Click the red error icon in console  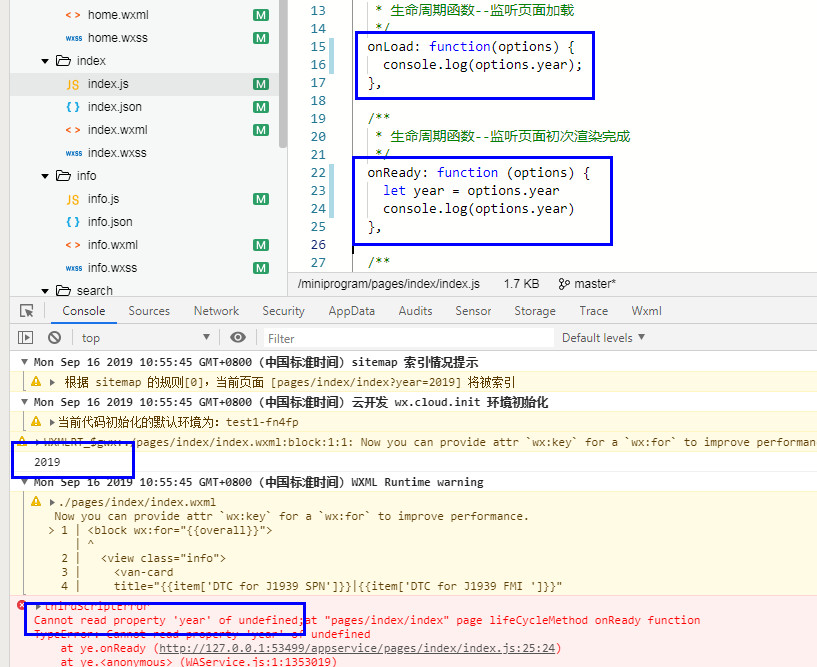[x=21, y=605]
